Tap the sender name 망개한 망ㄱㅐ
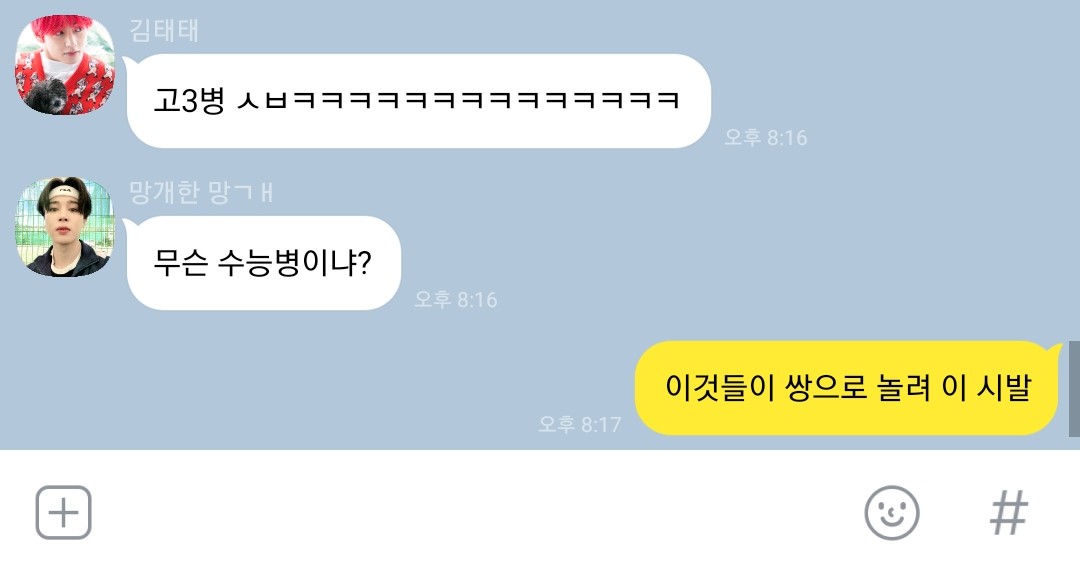 201,192
